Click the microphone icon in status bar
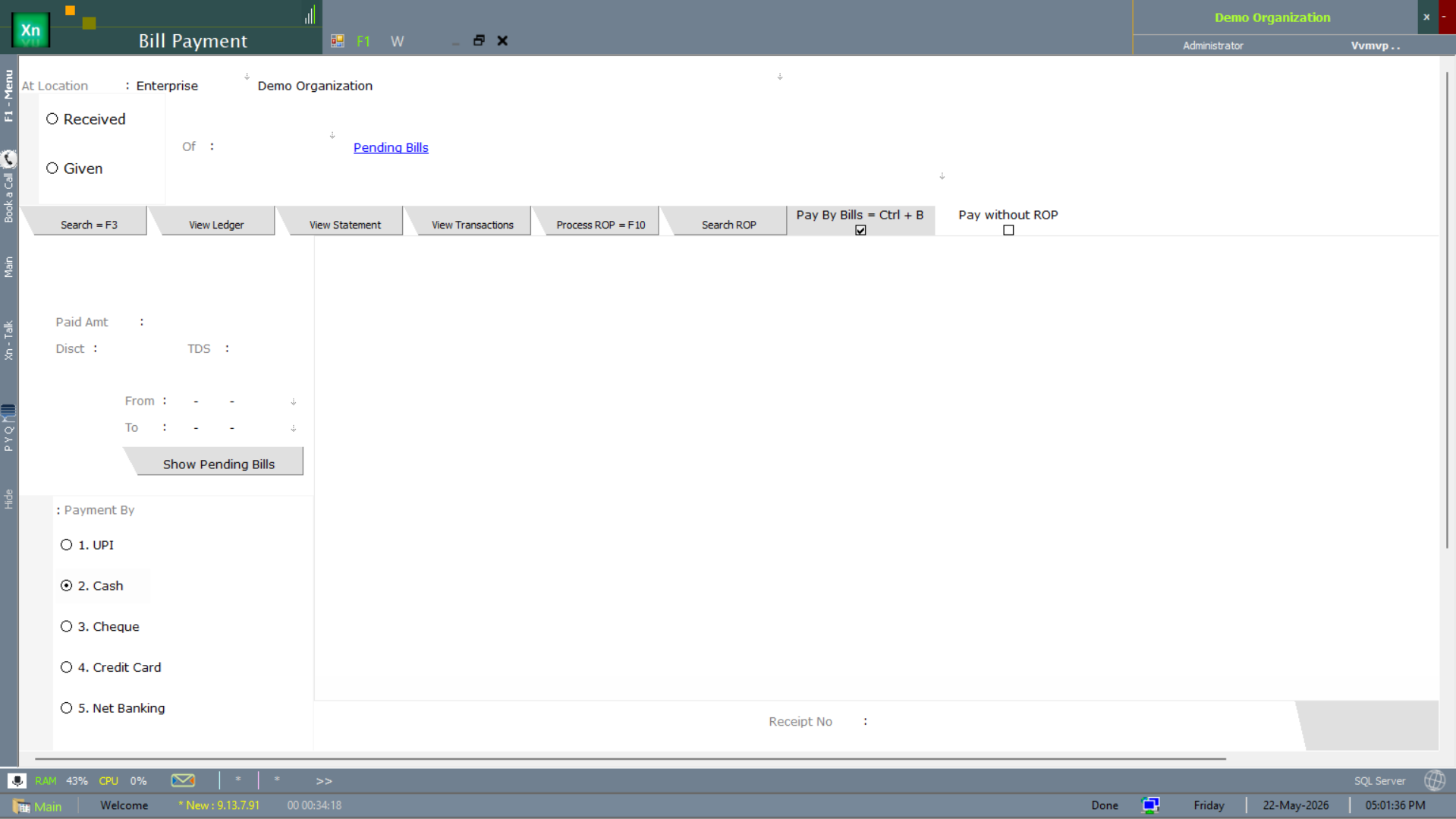Viewport: 1456px width, 819px height. (x=17, y=780)
